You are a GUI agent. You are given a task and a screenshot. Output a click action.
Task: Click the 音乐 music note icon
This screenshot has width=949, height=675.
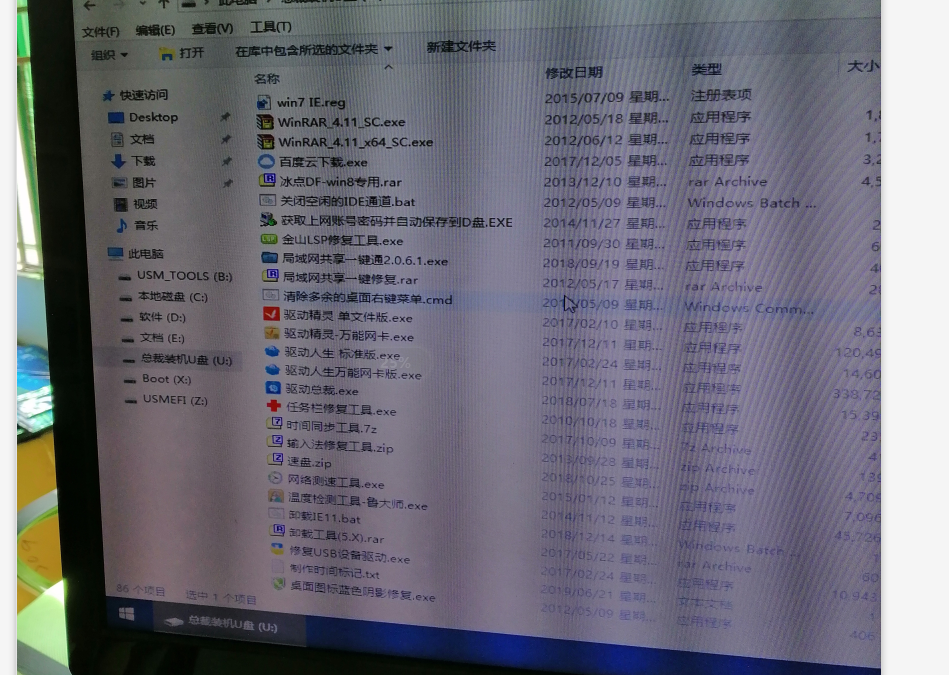(122, 226)
